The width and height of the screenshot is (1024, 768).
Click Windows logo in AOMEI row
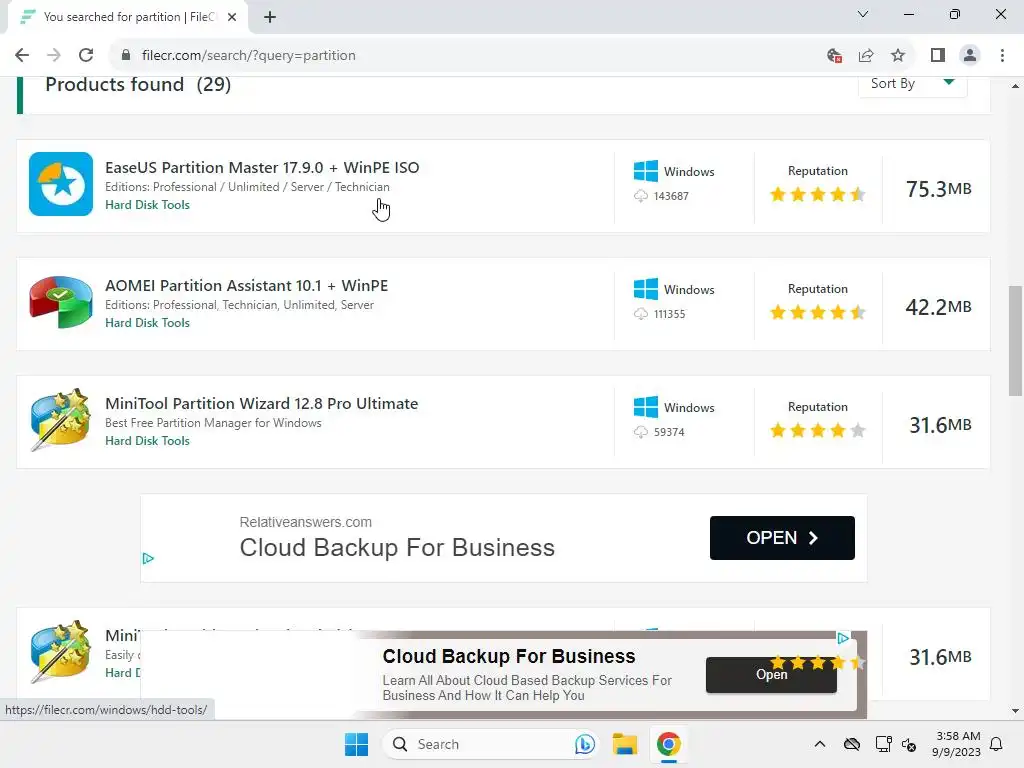tap(646, 289)
